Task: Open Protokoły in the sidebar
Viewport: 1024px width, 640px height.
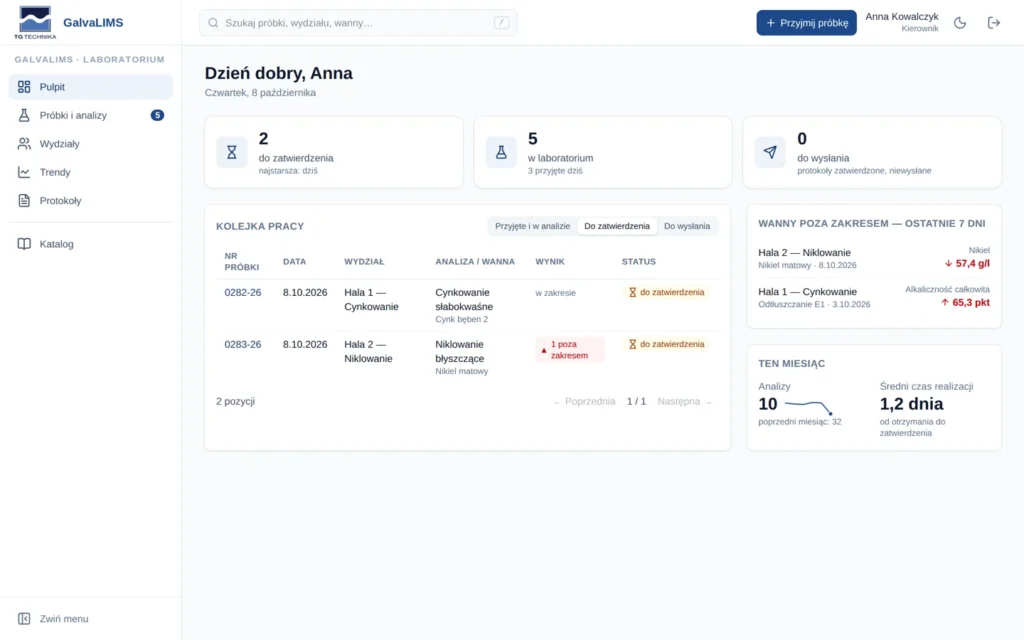Action: 91,200
